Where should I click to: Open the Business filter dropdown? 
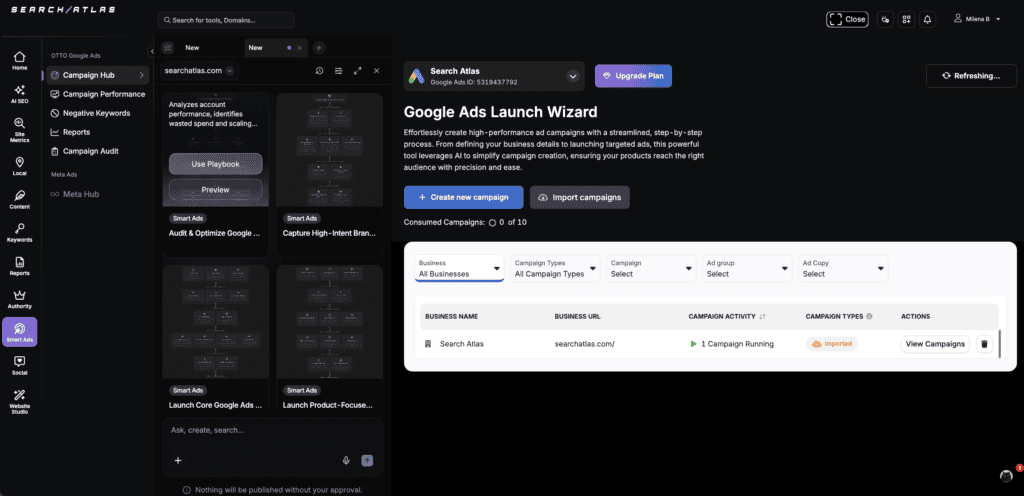[459, 268]
